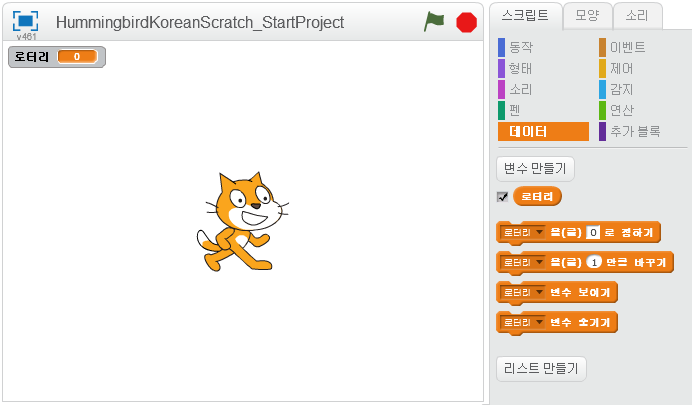Click the 리스트 만들기 button
Viewport: 692px width, 405px height.
[x=541, y=368]
